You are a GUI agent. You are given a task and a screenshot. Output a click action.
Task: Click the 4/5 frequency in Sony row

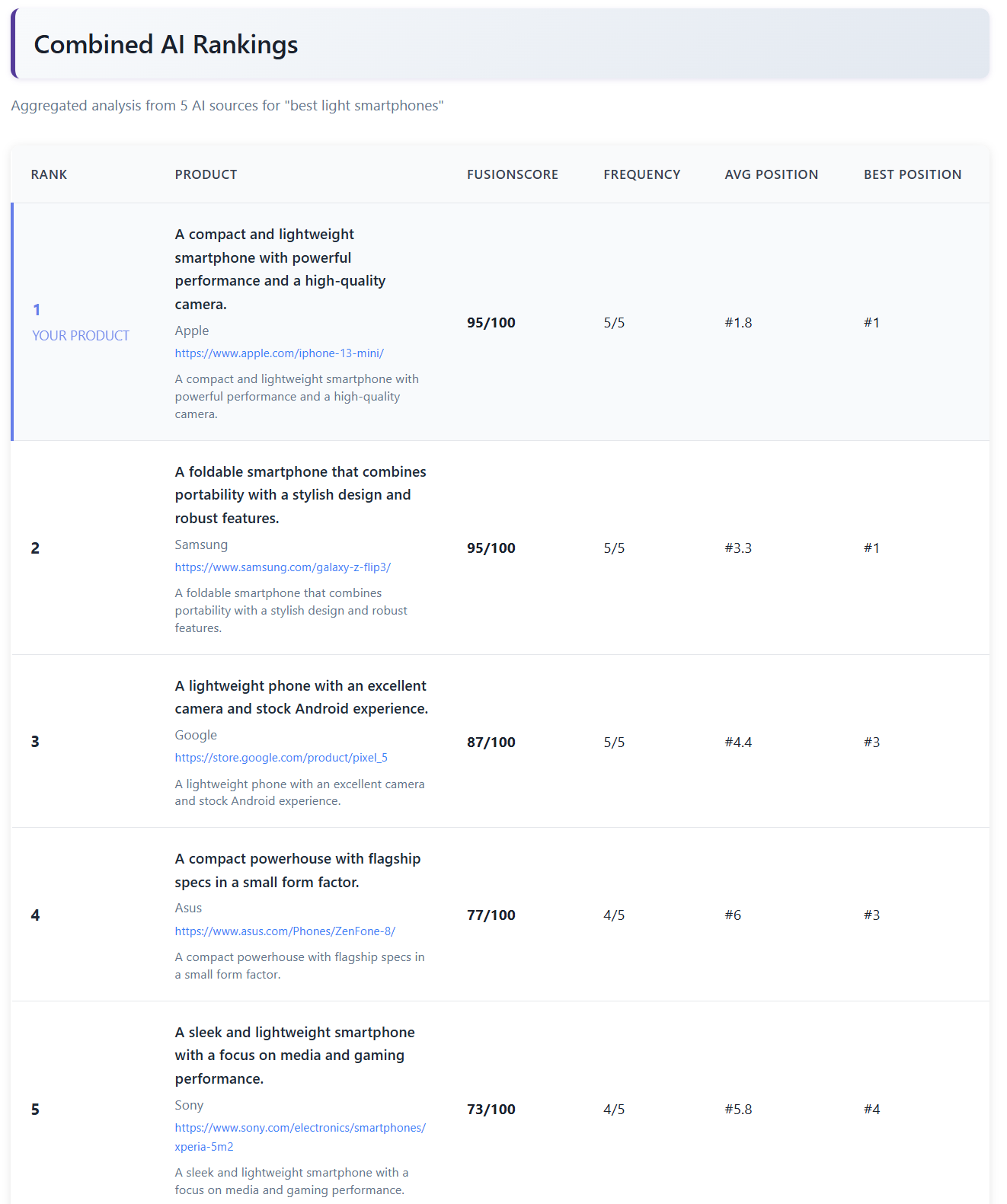[613, 1110]
